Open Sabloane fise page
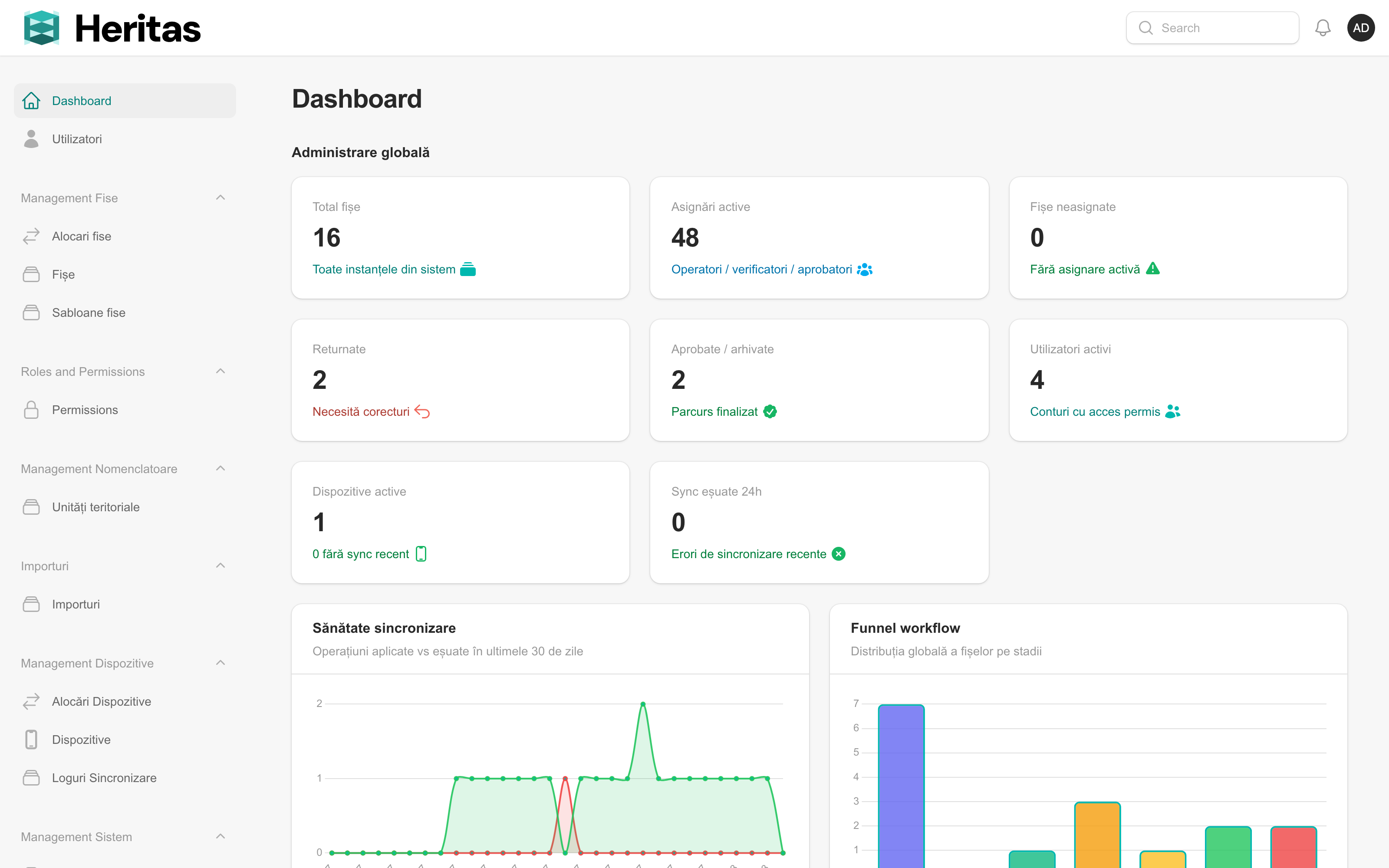Viewport: 1389px width, 868px height. [x=125, y=312]
